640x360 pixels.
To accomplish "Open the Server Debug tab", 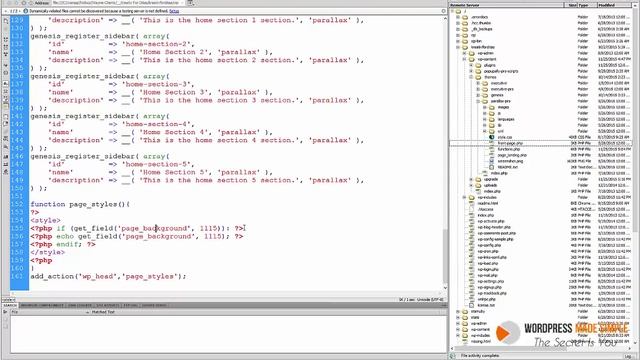I will point(154,305).
